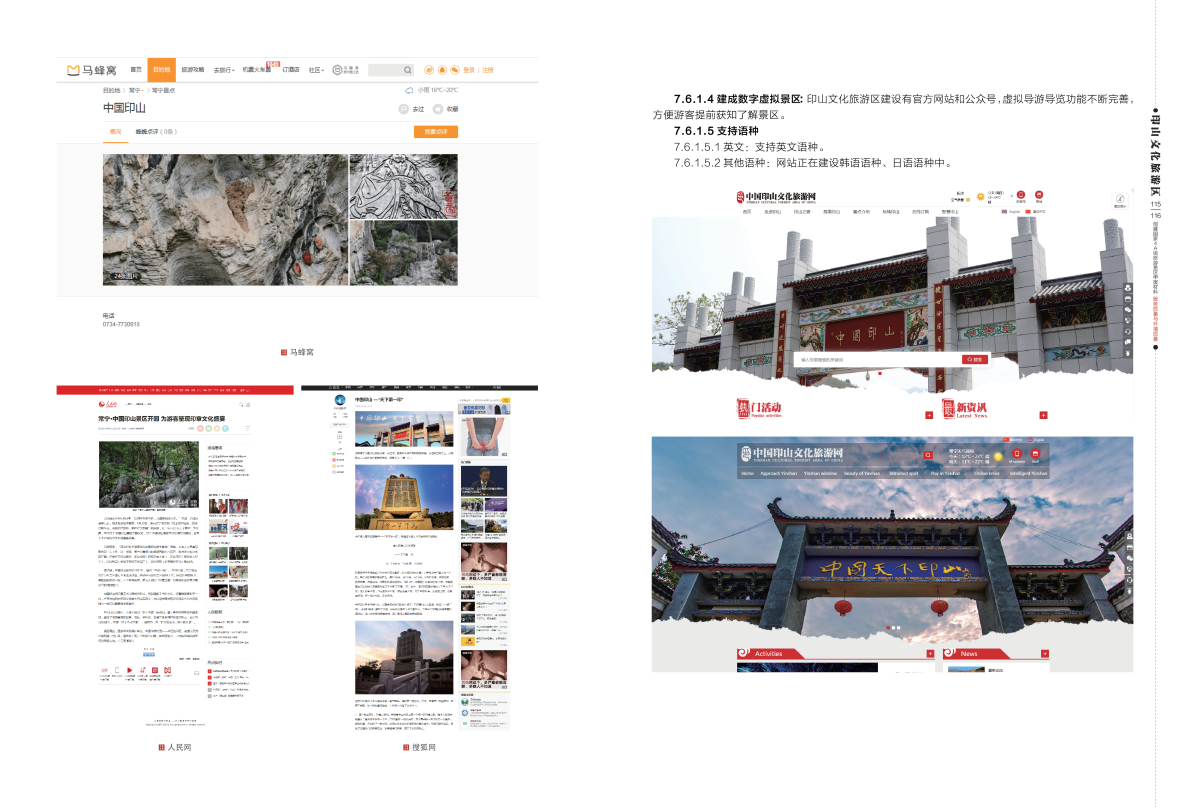
Task: Click the M-website phone icon
Action: (1017, 454)
